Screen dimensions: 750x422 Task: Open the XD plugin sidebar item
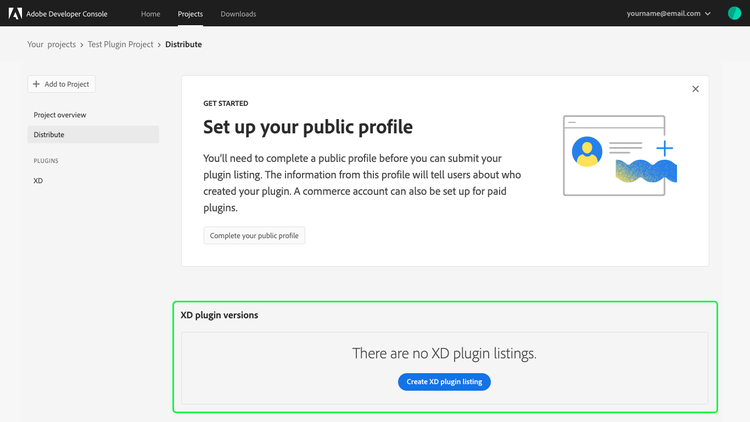click(x=38, y=181)
